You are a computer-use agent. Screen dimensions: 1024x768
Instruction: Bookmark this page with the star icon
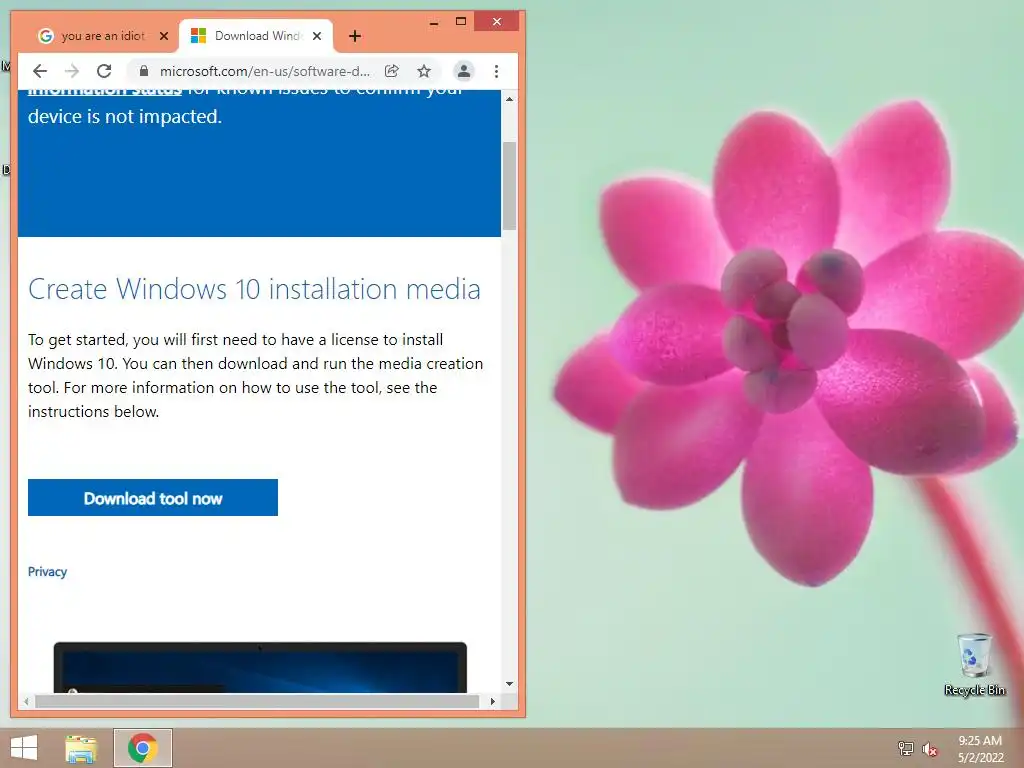point(424,71)
